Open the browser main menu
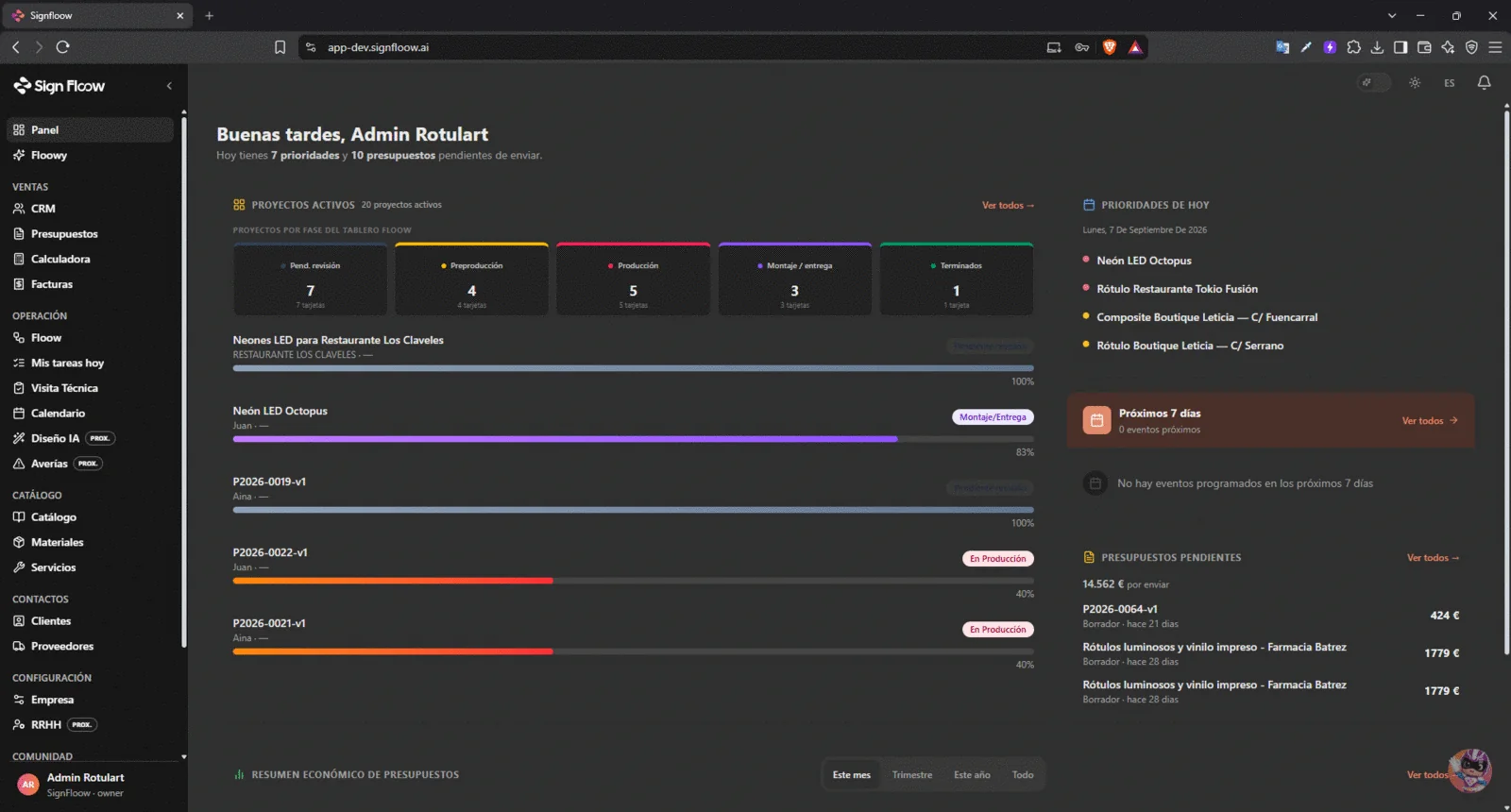 point(1495,47)
